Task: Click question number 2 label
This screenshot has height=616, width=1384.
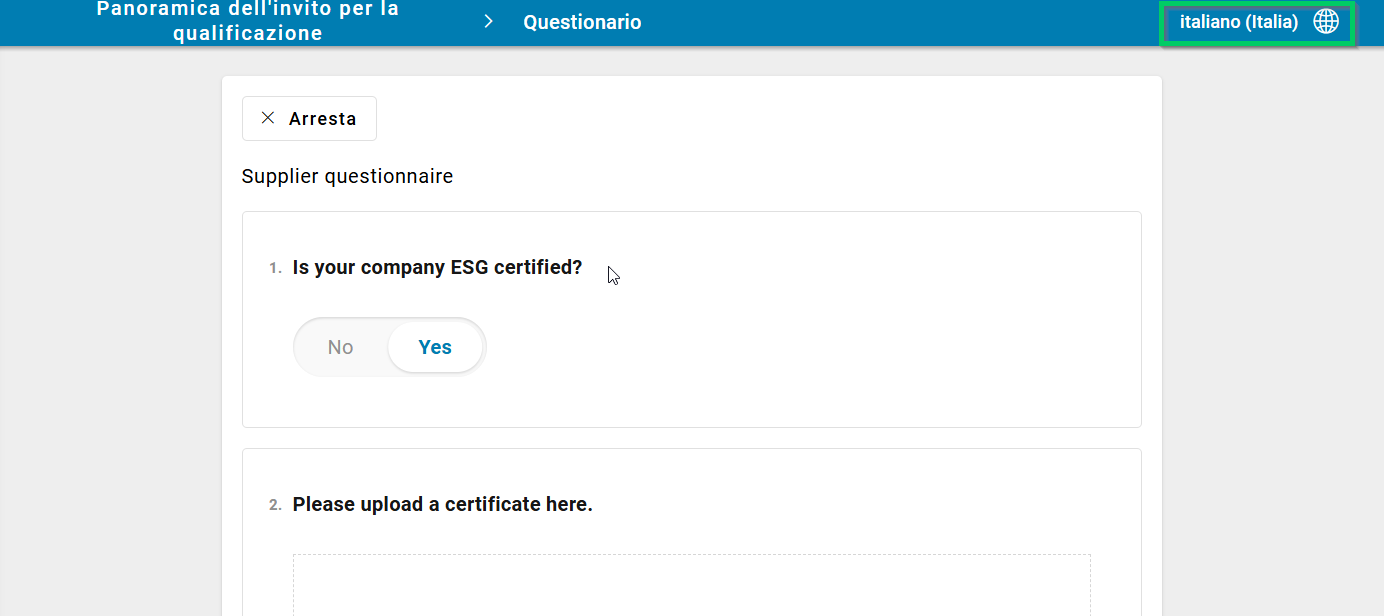Action: (x=275, y=506)
